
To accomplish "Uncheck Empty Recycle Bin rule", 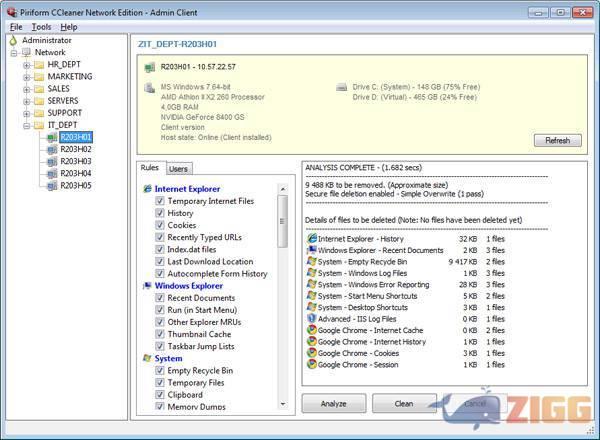I will click(x=160, y=370).
